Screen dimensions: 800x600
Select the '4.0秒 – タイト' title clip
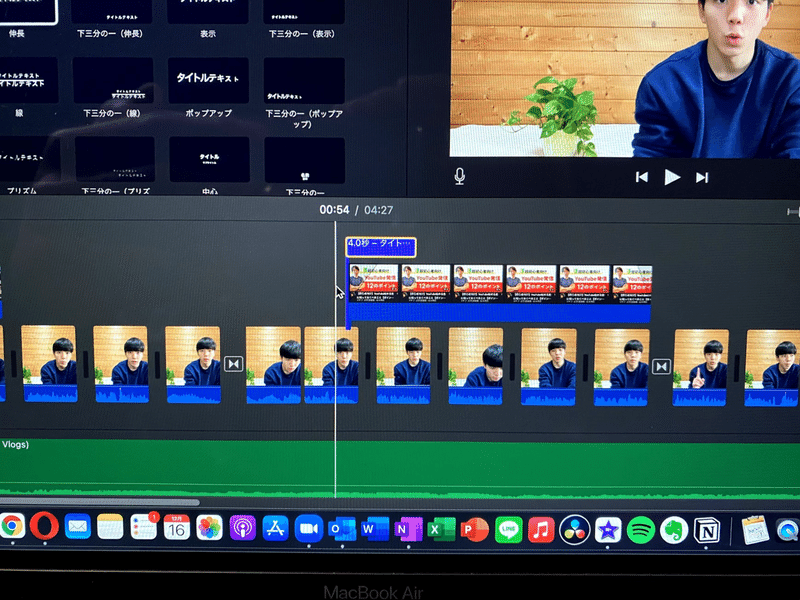381,247
